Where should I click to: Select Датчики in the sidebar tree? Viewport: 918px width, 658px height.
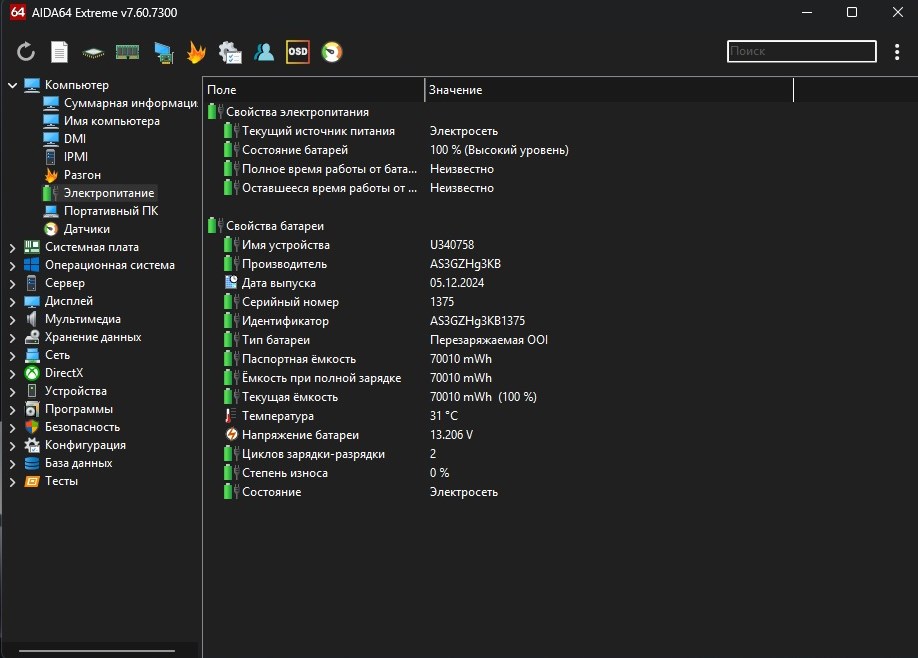[x=86, y=229]
